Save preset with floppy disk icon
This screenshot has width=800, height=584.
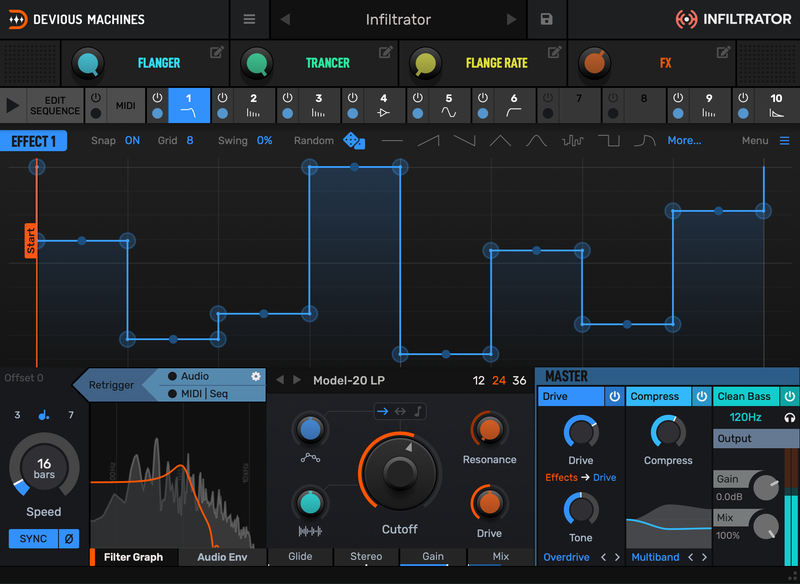546,19
